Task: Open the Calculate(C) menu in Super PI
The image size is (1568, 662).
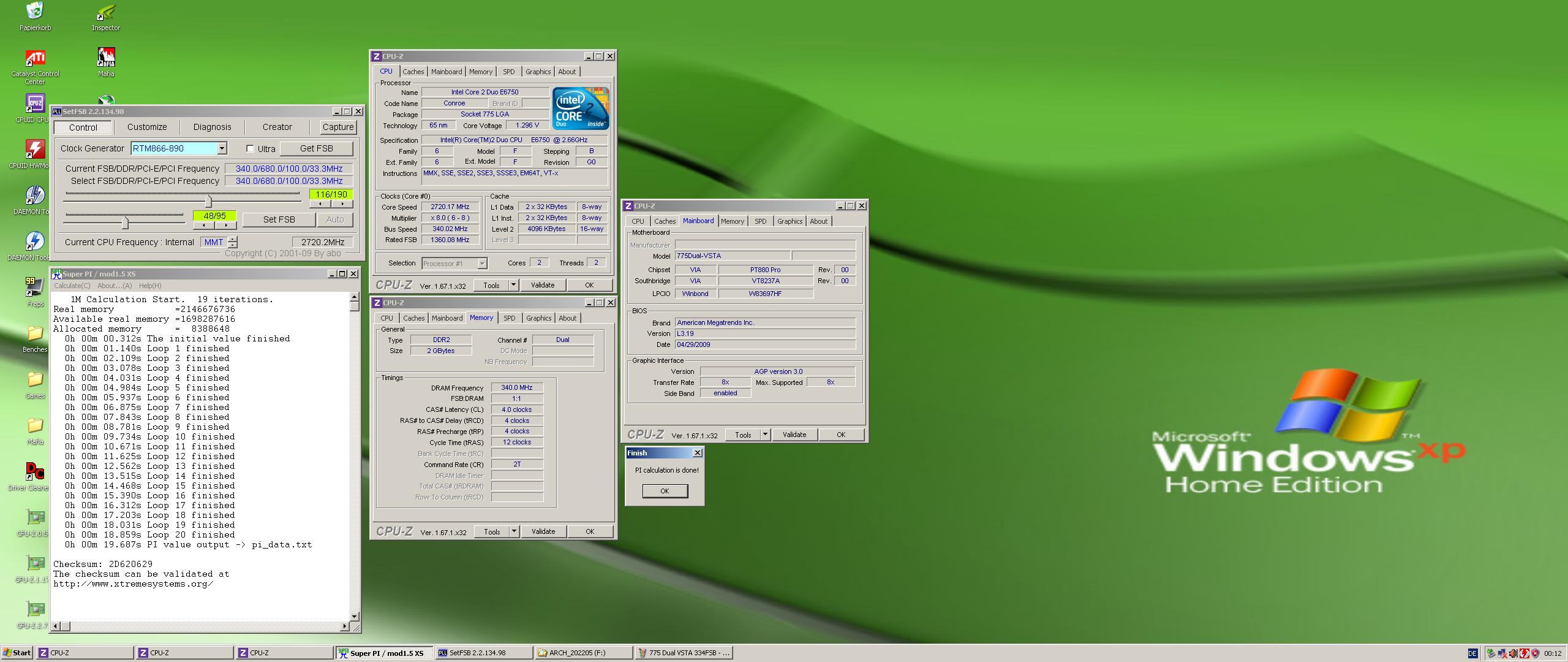Action: (72, 286)
